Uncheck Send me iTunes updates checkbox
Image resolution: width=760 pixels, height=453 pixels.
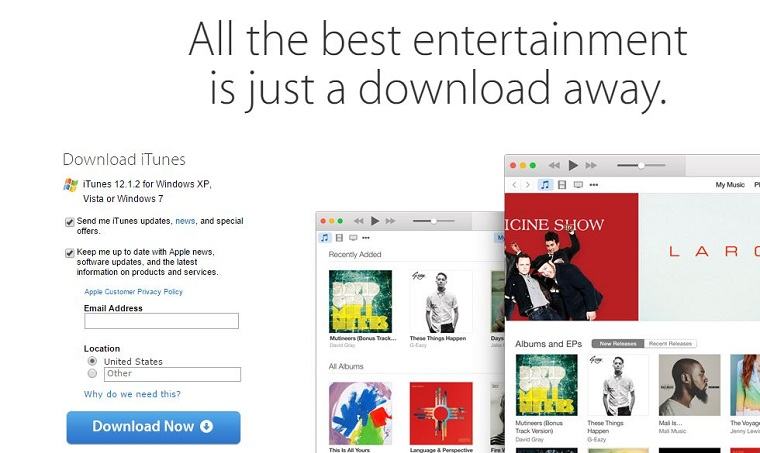click(x=70, y=222)
